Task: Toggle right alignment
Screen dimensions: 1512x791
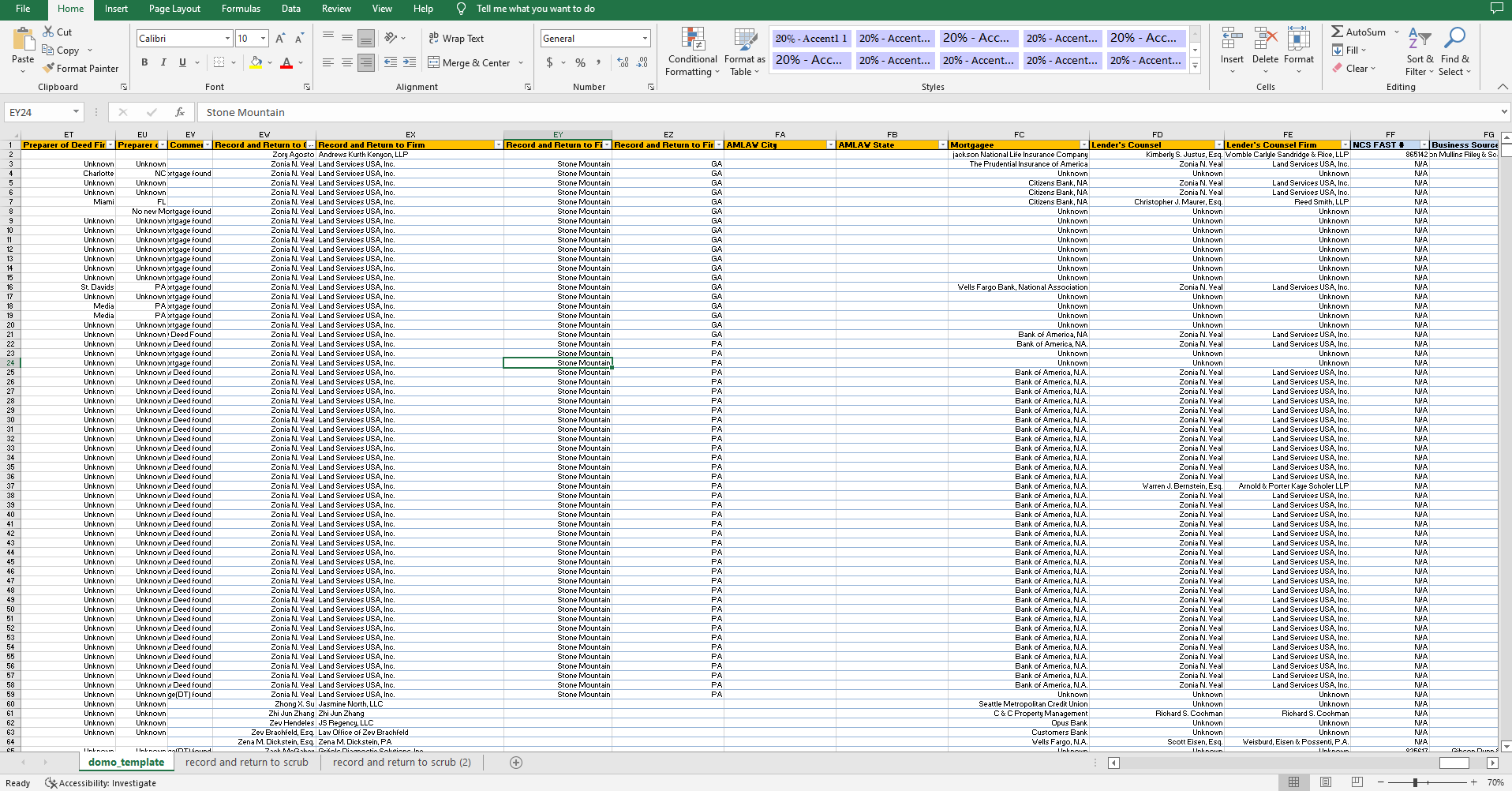Action: [366, 62]
